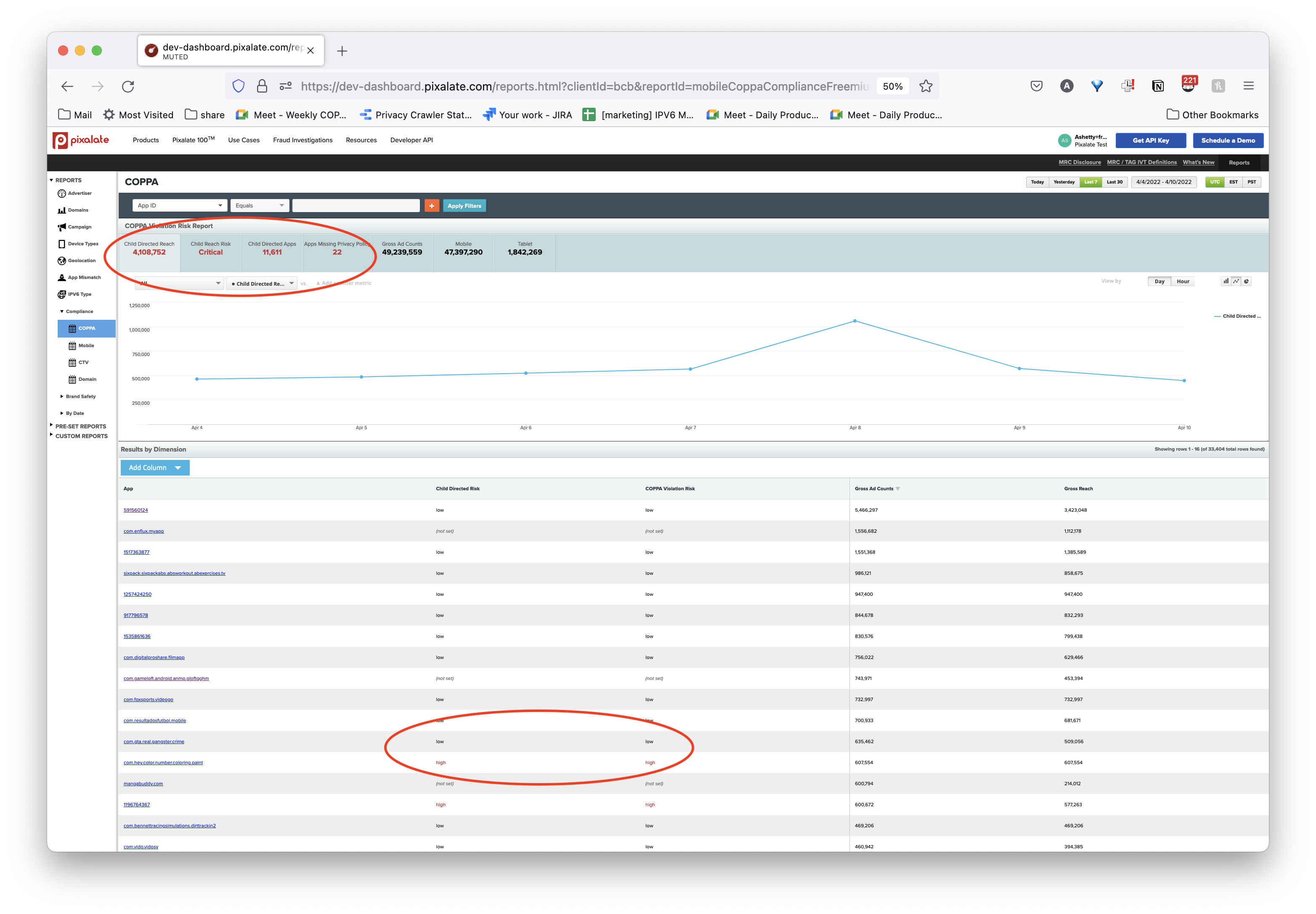The height and width of the screenshot is (914, 1316).
Task: View chart by Hour
Action: click(x=1183, y=282)
